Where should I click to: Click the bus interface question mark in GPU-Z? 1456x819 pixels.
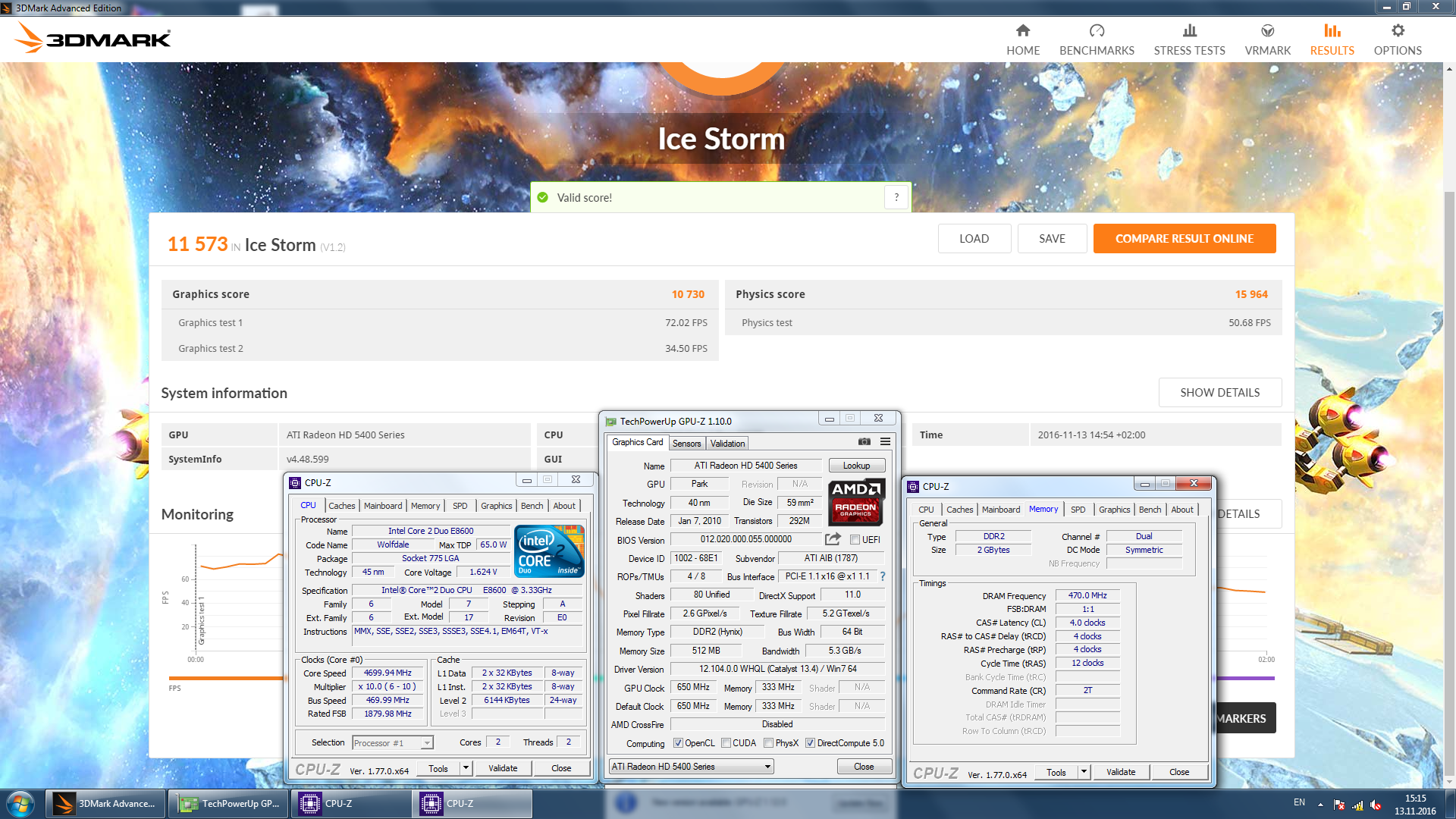tap(882, 576)
